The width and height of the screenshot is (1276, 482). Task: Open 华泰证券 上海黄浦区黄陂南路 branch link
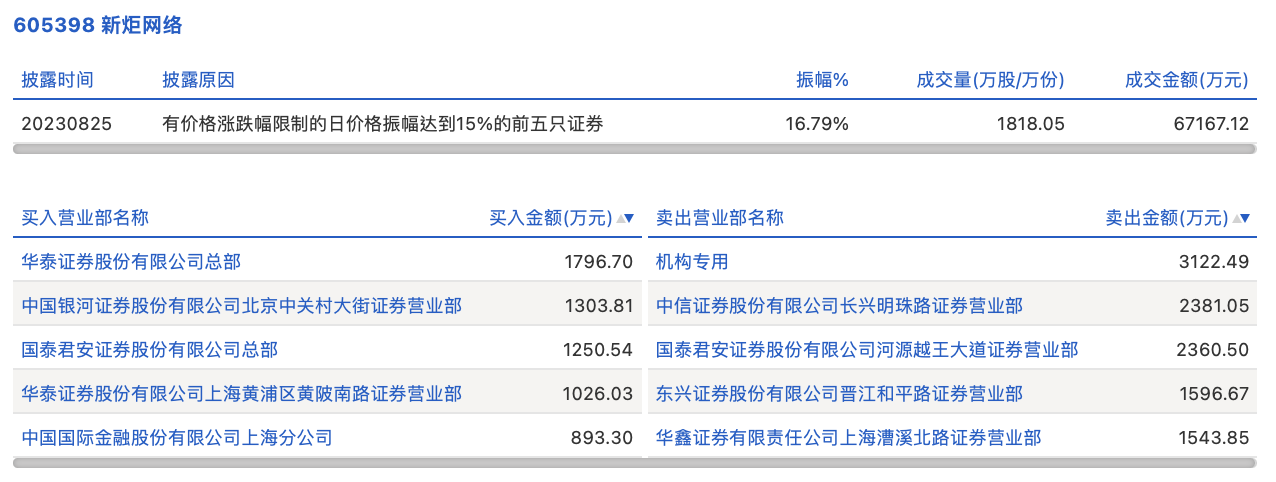(241, 394)
